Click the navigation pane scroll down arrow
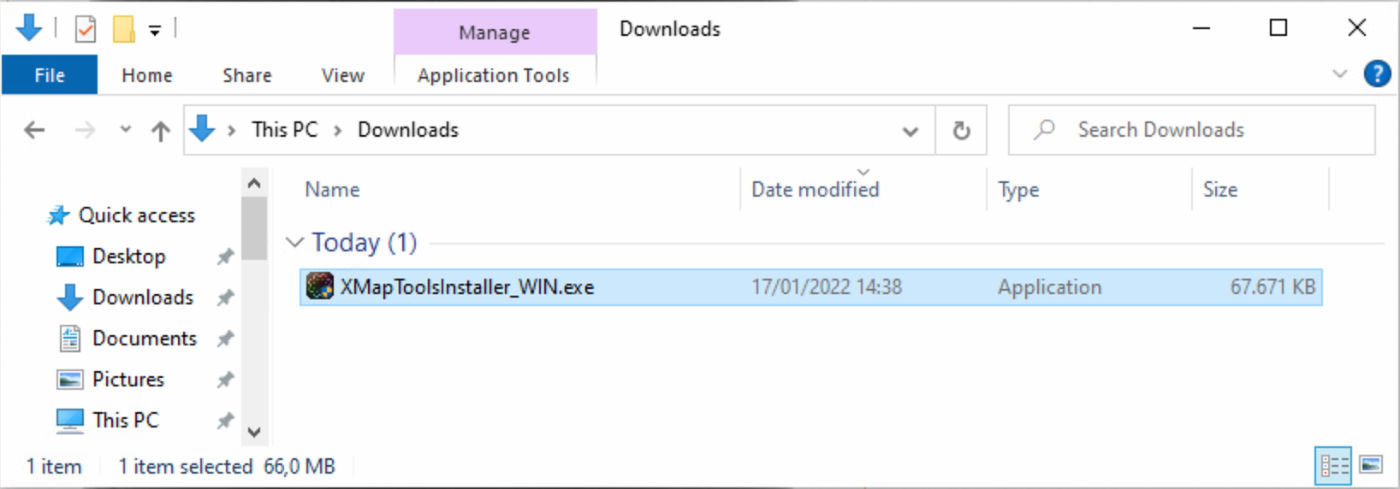Image resolution: width=1400 pixels, height=489 pixels. pyautogui.click(x=254, y=433)
